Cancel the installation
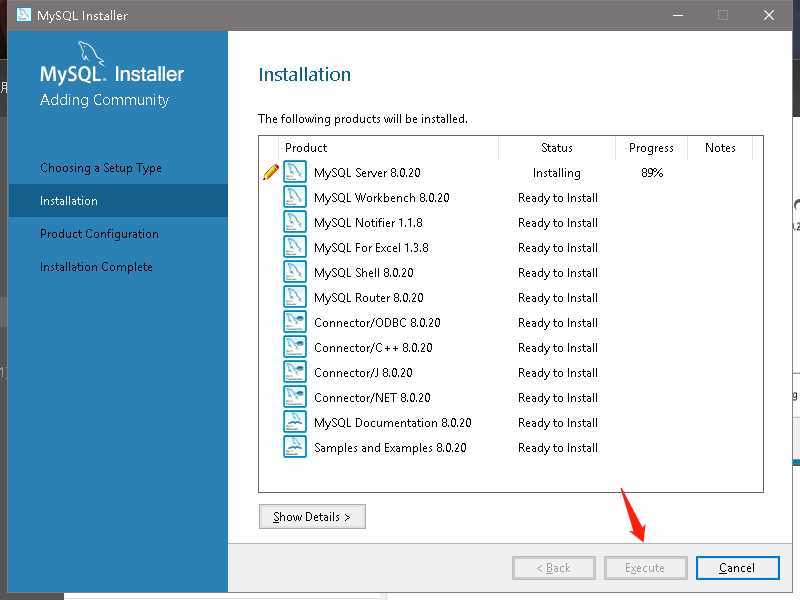This screenshot has width=800, height=600. (737, 568)
